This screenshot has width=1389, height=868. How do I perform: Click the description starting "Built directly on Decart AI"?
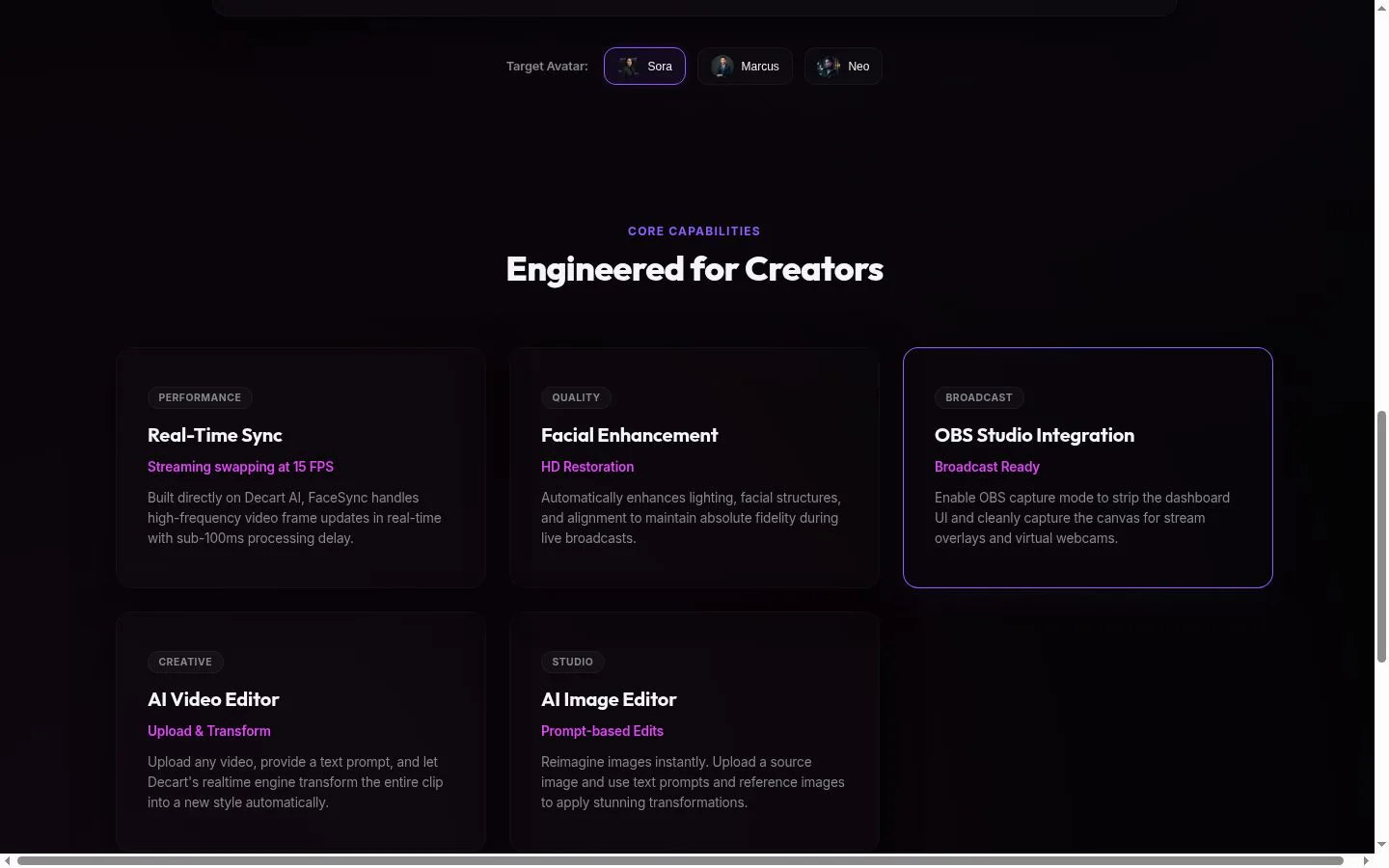[294, 518]
